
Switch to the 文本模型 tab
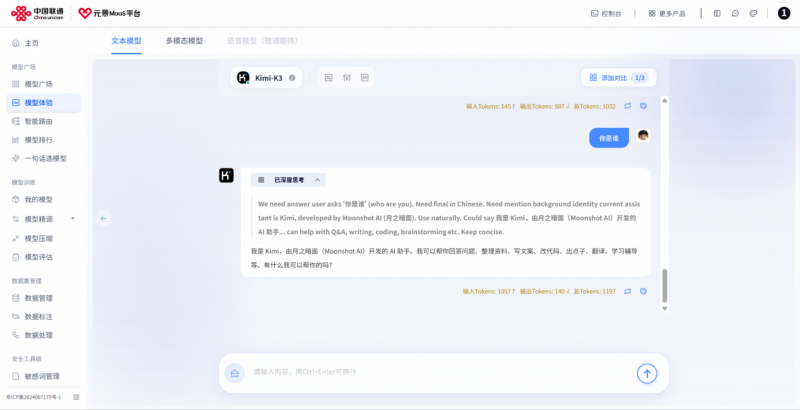[126, 41]
